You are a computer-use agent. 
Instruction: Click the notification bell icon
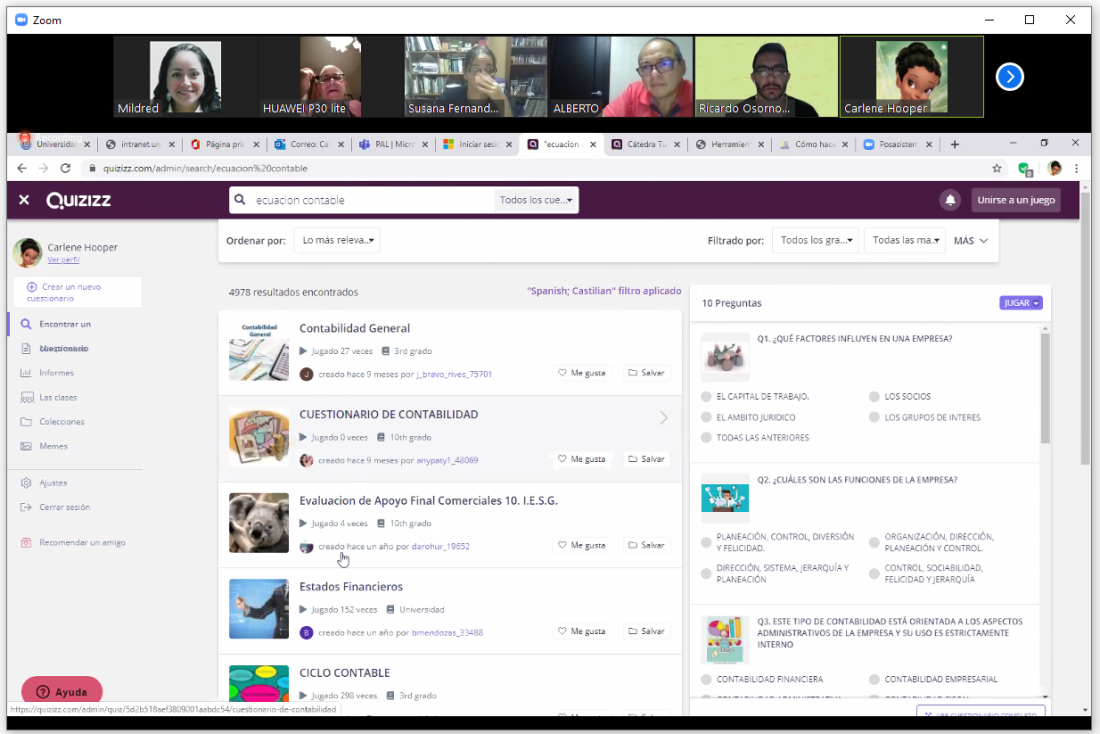[x=949, y=200]
